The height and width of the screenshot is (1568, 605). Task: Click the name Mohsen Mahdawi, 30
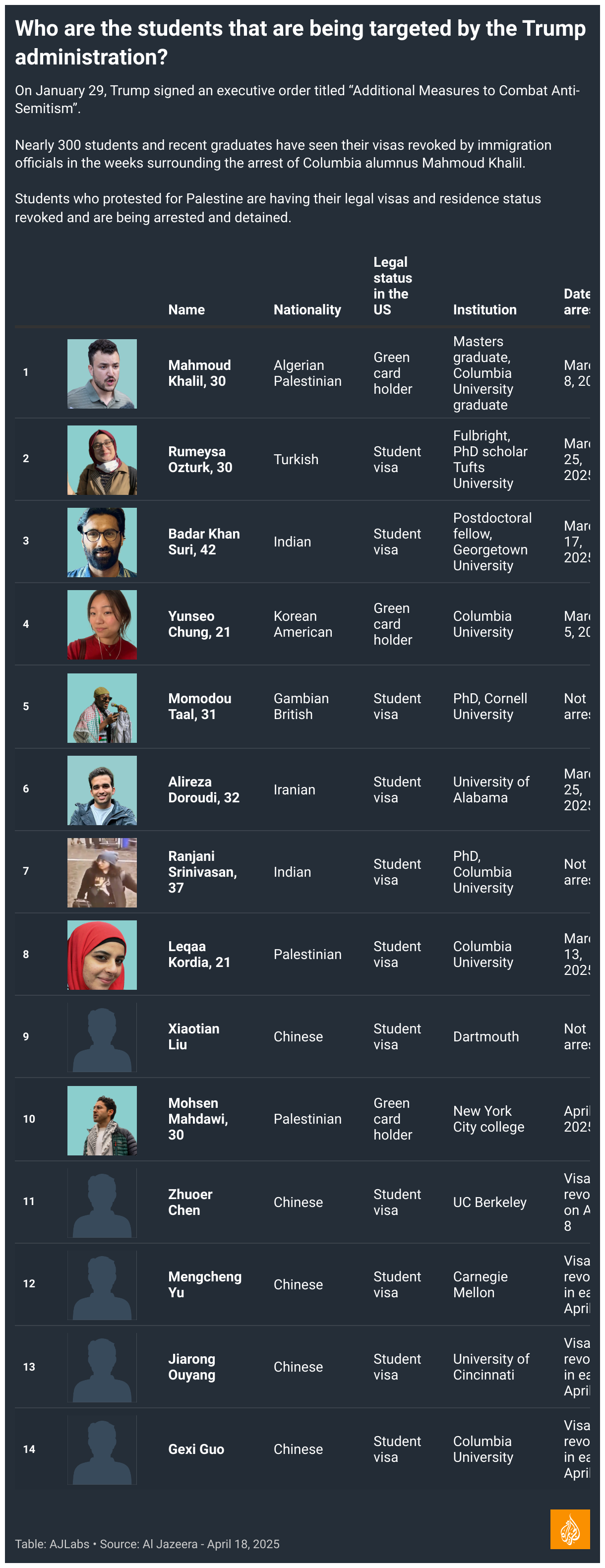point(198,1118)
